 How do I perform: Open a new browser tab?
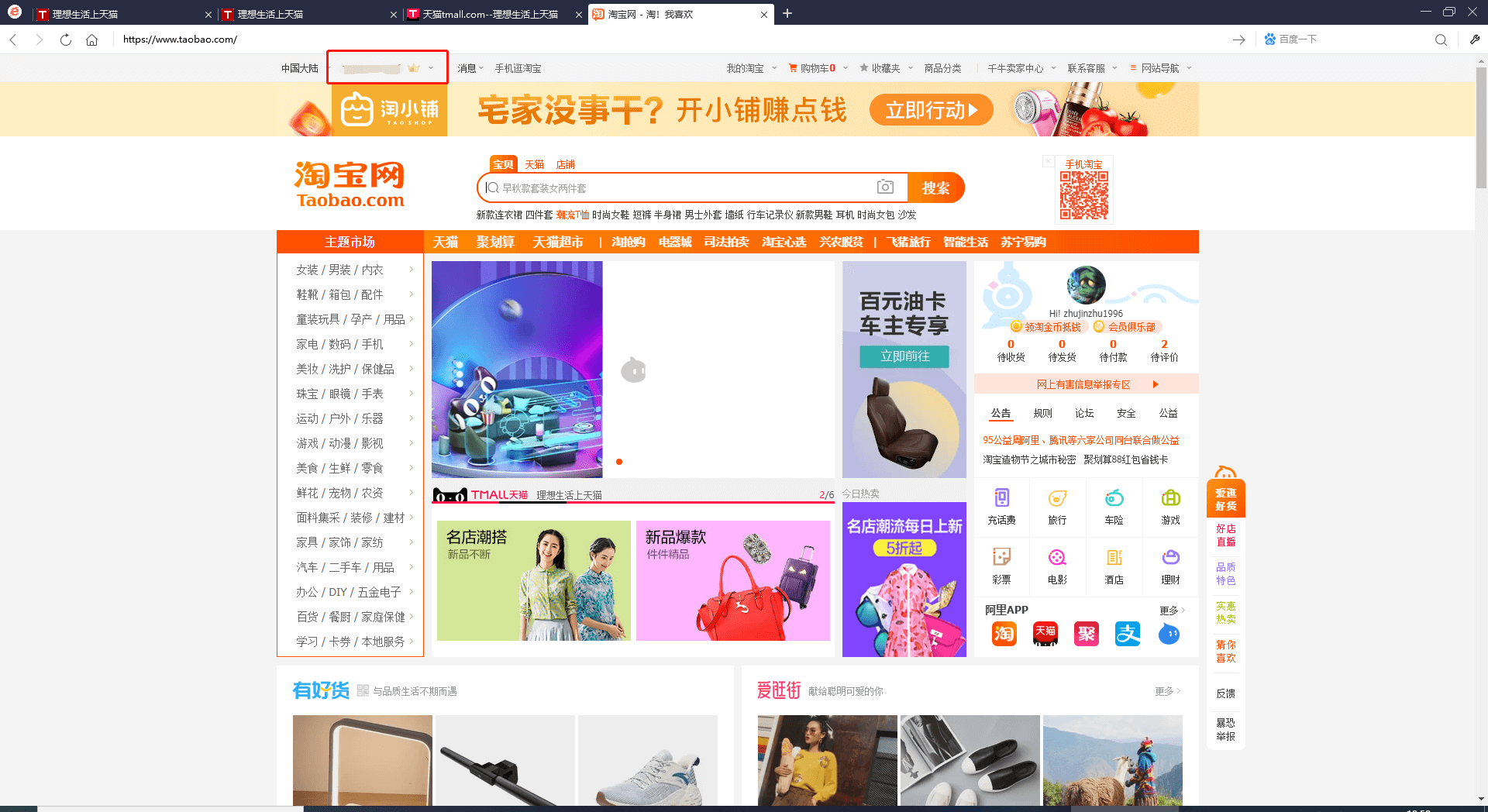[x=787, y=13]
